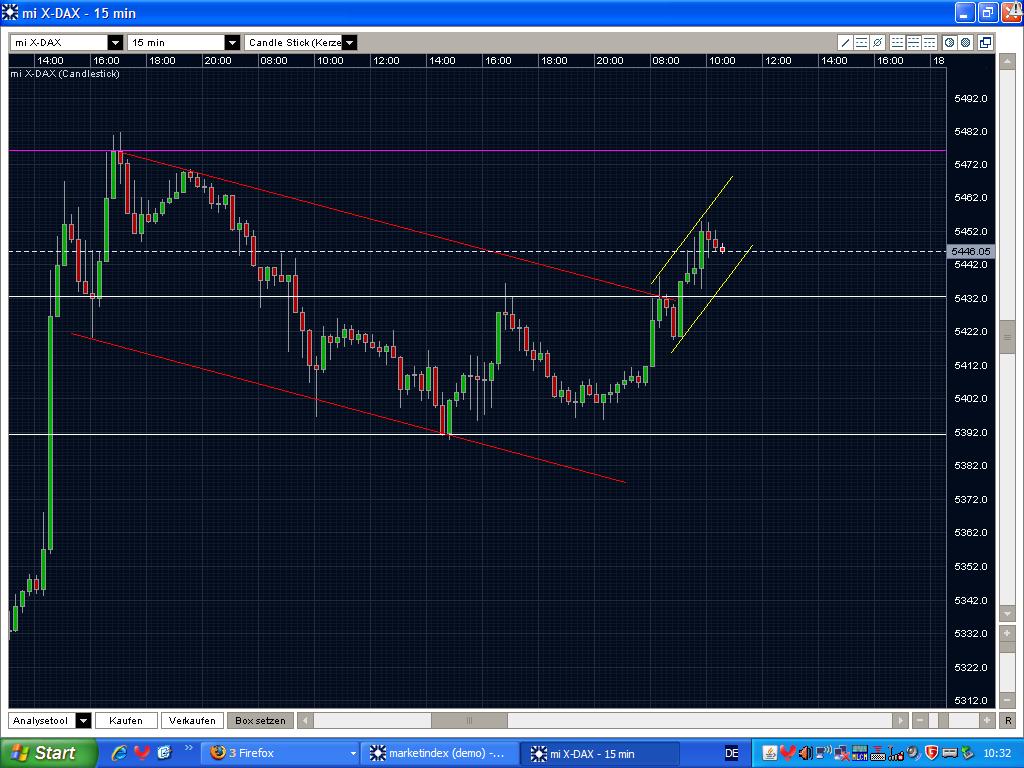Click the current price label 5446.05
1024x768 pixels.
click(x=970, y=251)
